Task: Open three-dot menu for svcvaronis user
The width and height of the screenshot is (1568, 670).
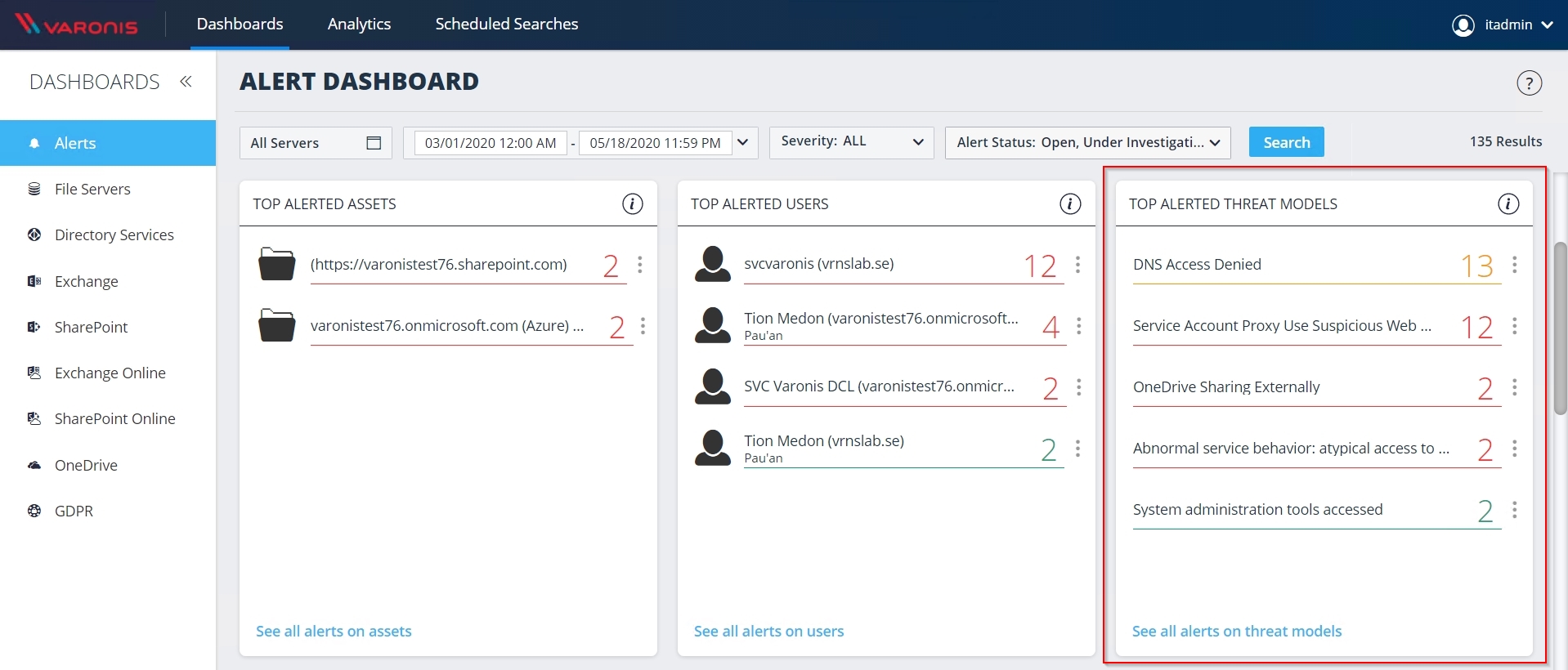Action: point(1077,265)
